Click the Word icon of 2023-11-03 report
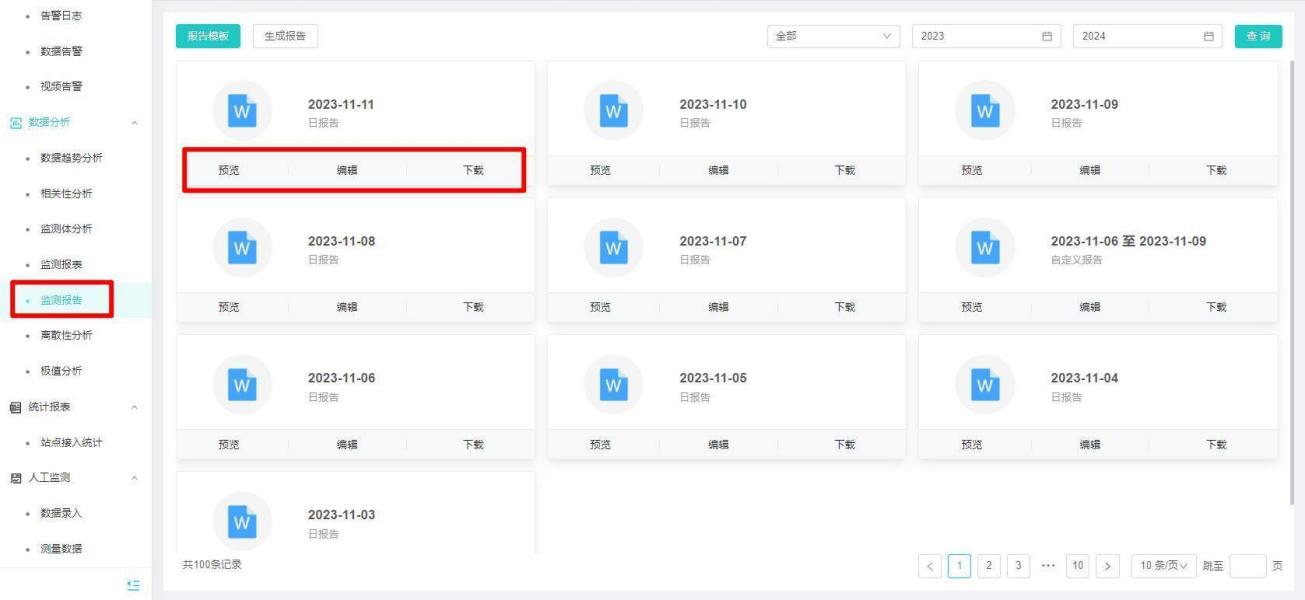1305x600 pixels. point(242,521)
